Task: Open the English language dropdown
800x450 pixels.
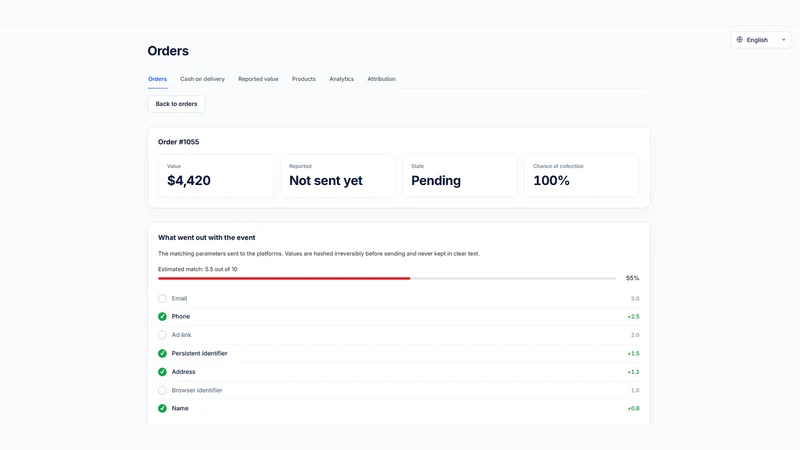Action: pos(761,40)
